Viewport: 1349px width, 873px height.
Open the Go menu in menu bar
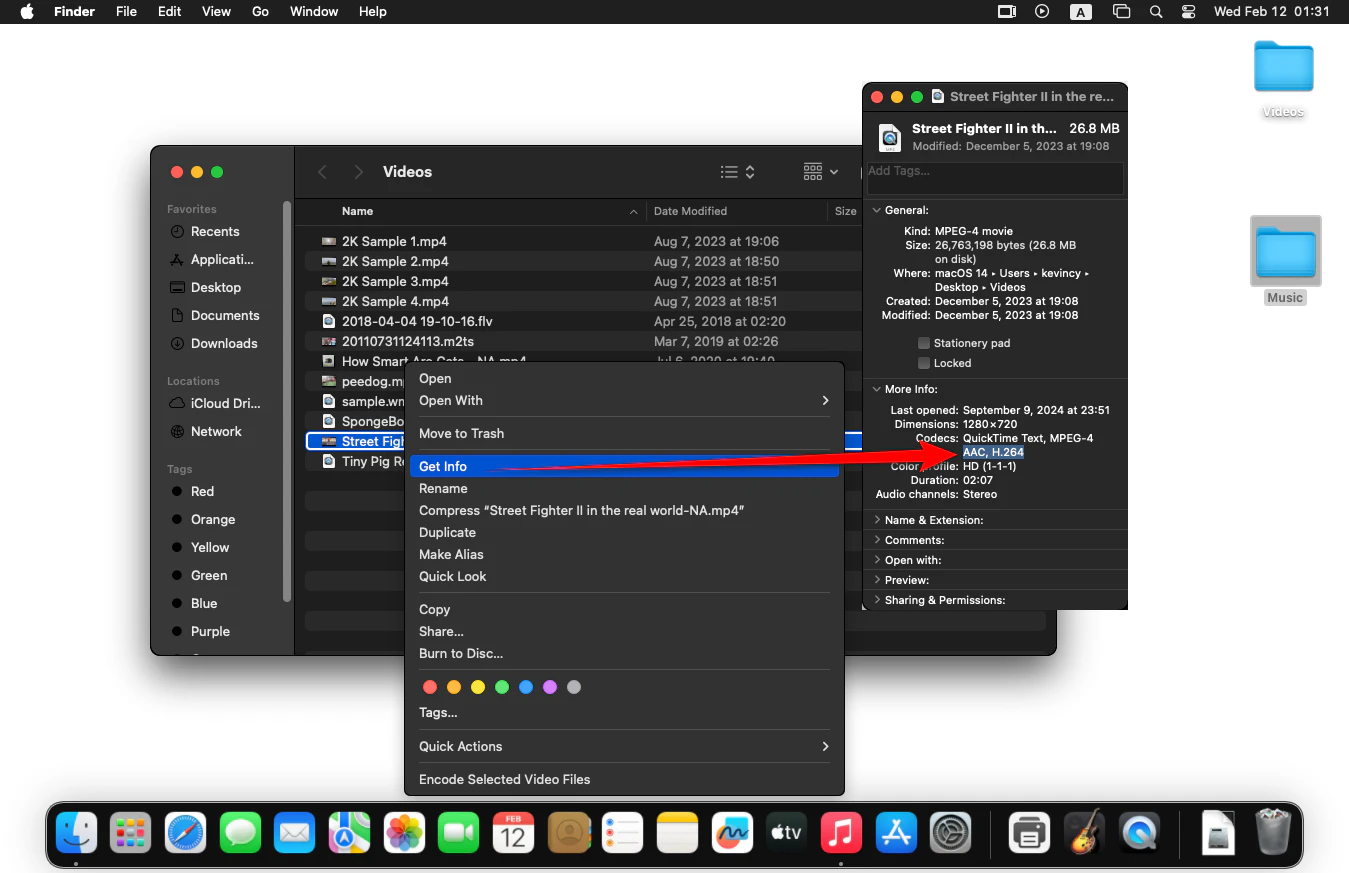coord(260,12)
